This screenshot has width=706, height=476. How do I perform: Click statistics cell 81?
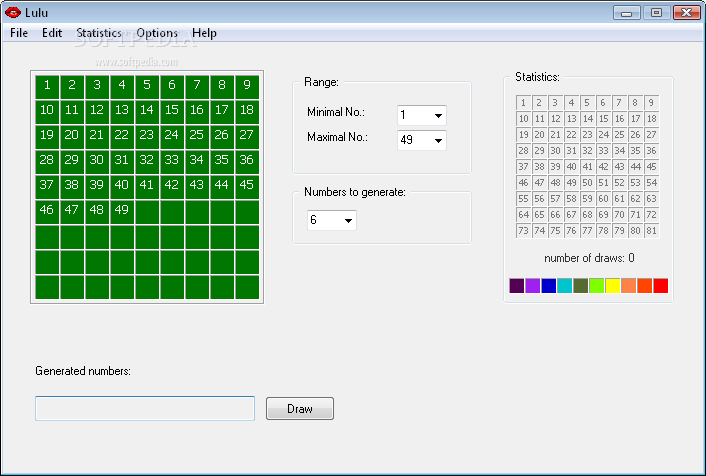pyautogui.click(x=651, y=231)
